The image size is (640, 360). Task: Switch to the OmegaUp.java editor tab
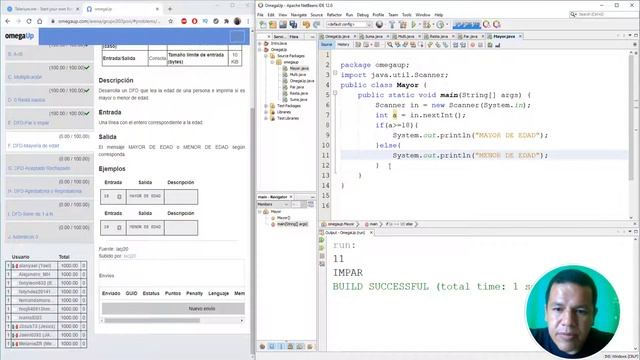pyautogui.click(x=337, y=36)
